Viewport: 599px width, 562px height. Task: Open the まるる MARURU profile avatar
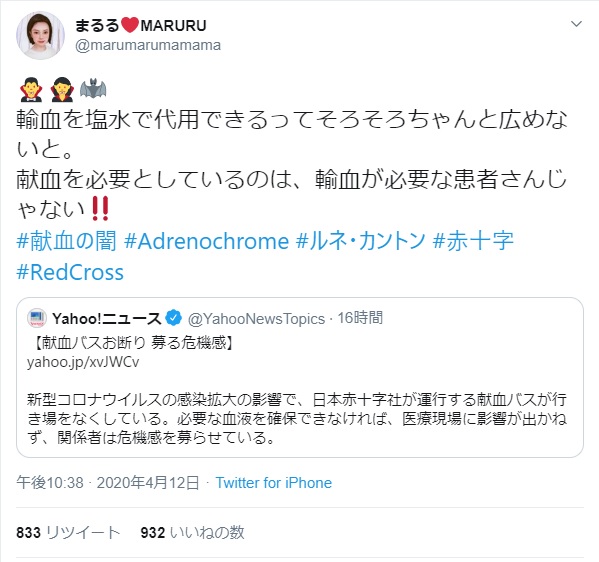[x=40, y=35]
